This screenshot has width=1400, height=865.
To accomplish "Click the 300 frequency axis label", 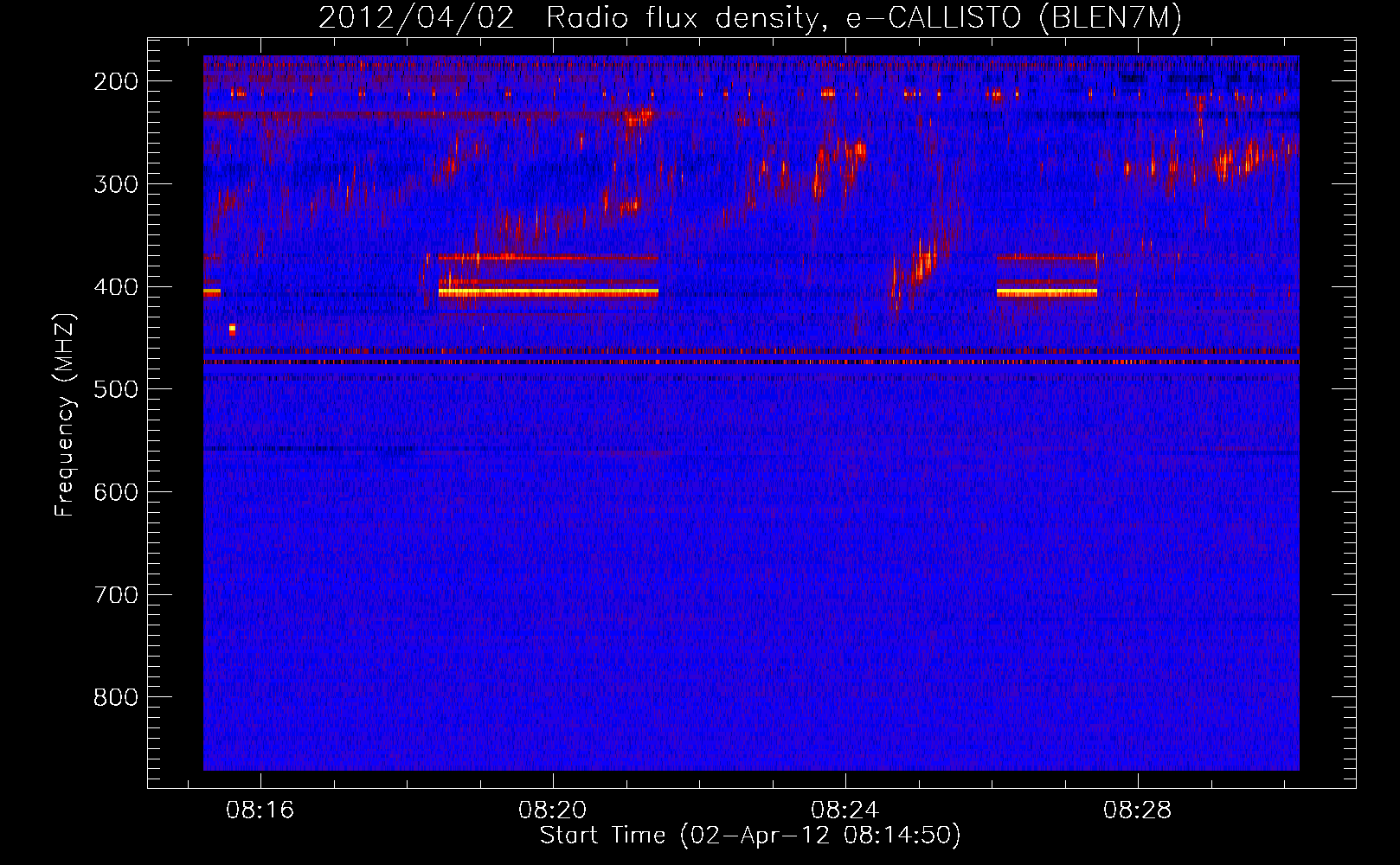I will click(116, 184).
